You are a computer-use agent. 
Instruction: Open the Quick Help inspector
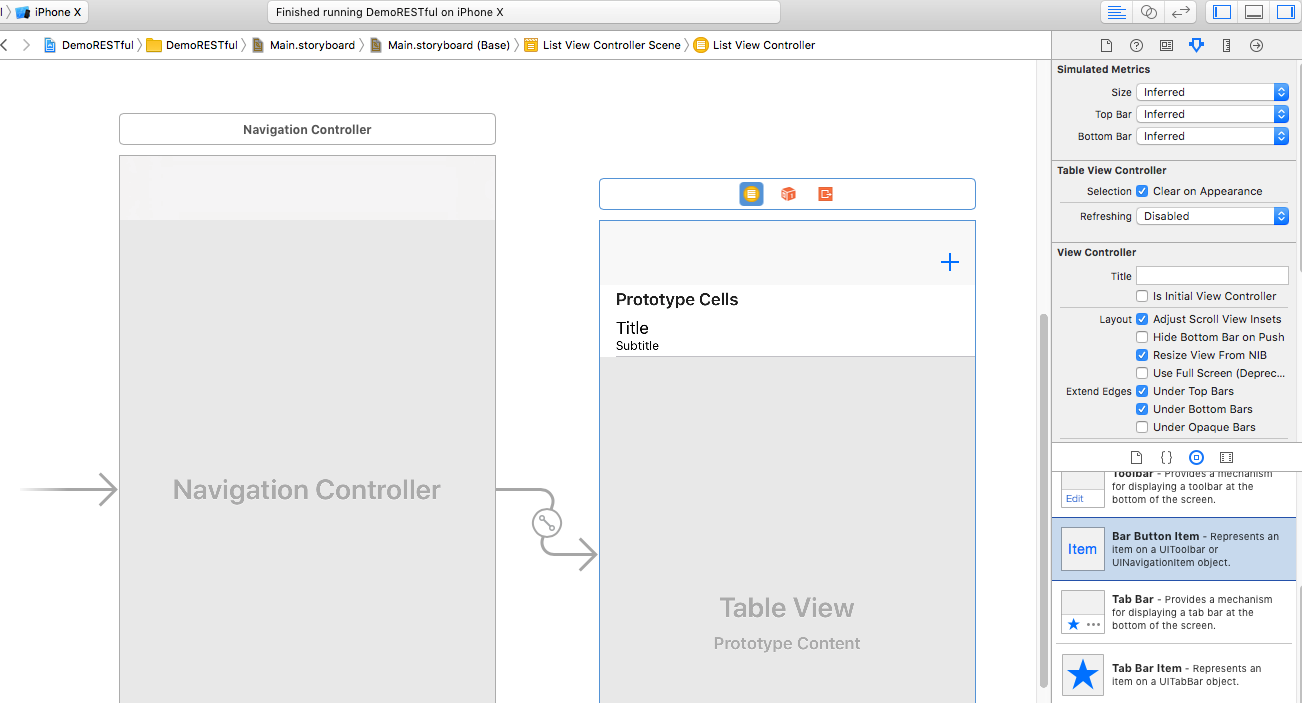point(1136,45)
